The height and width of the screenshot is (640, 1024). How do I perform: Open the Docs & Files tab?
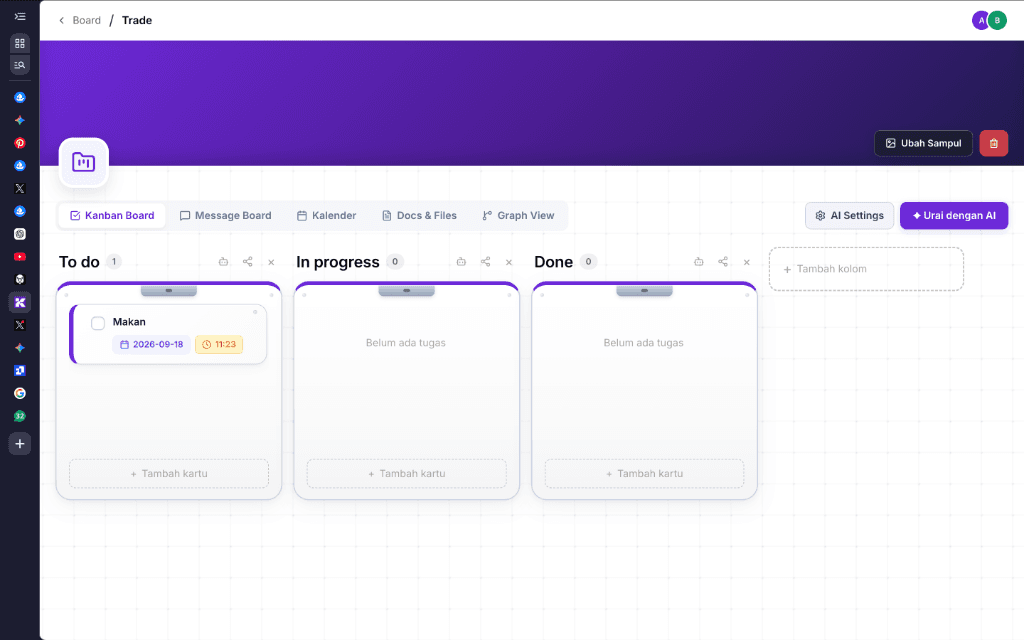tap(419, 216)
